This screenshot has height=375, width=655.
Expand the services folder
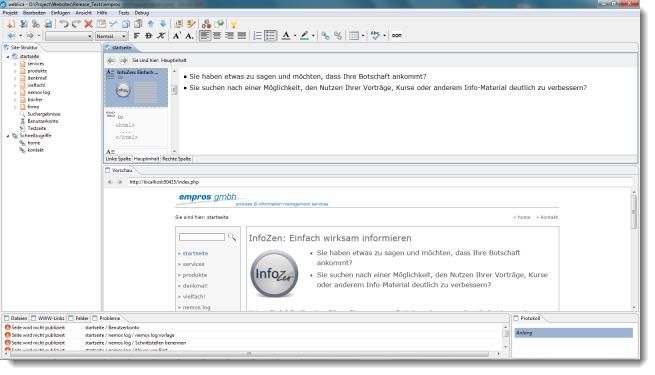click(15, 64)
